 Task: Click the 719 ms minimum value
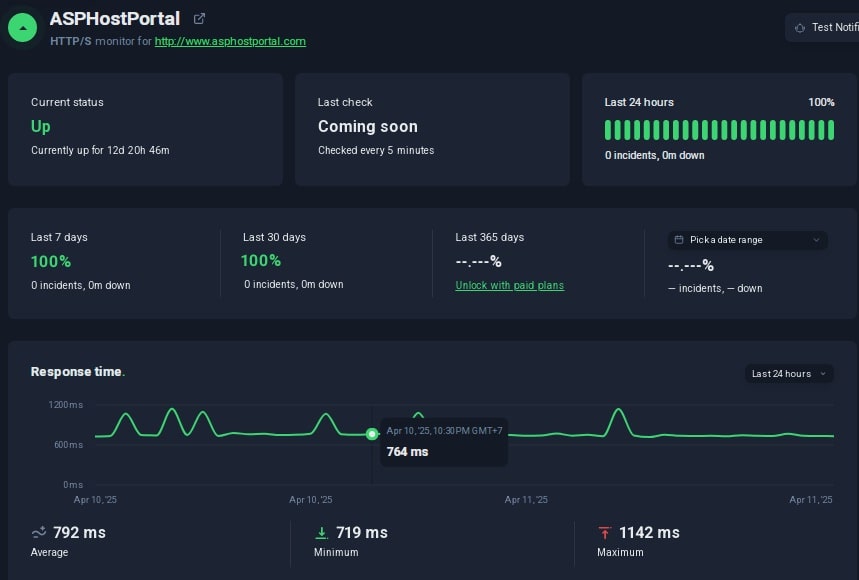(x=362, y=532)
